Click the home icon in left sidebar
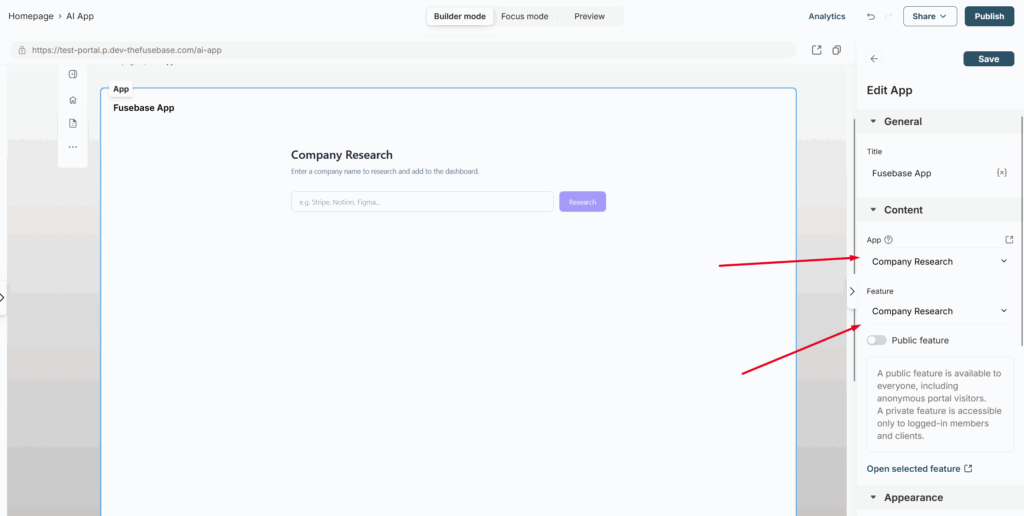 pyautogui.click(x=73, y=100)
